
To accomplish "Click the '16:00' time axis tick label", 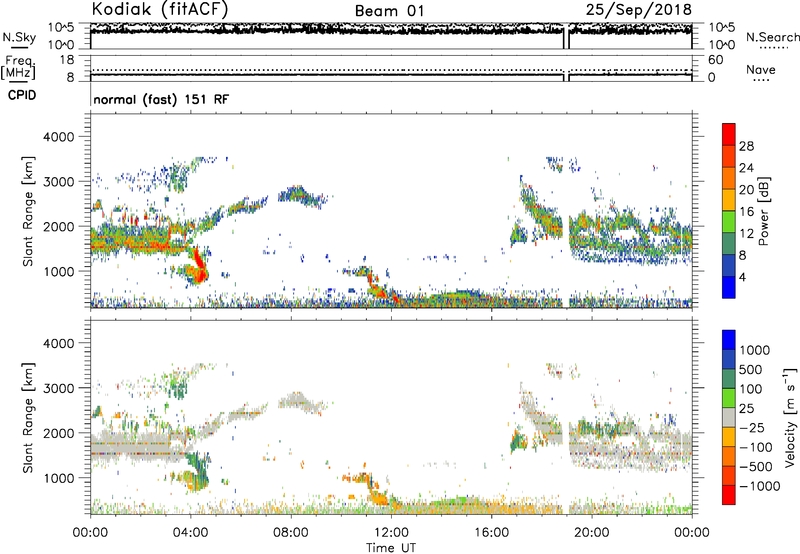I will 491,533.
